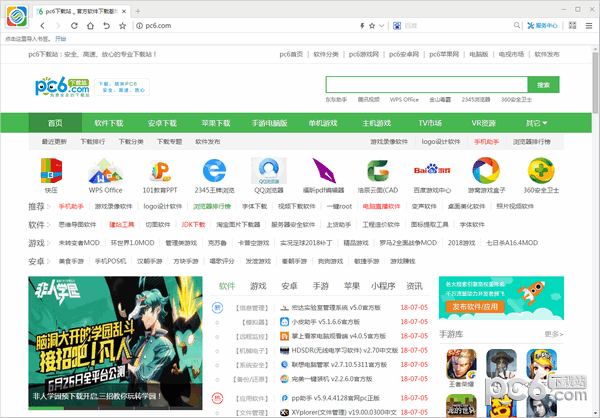Open pp助手 v5.9.4.4128 download entry

pos(335,398)
